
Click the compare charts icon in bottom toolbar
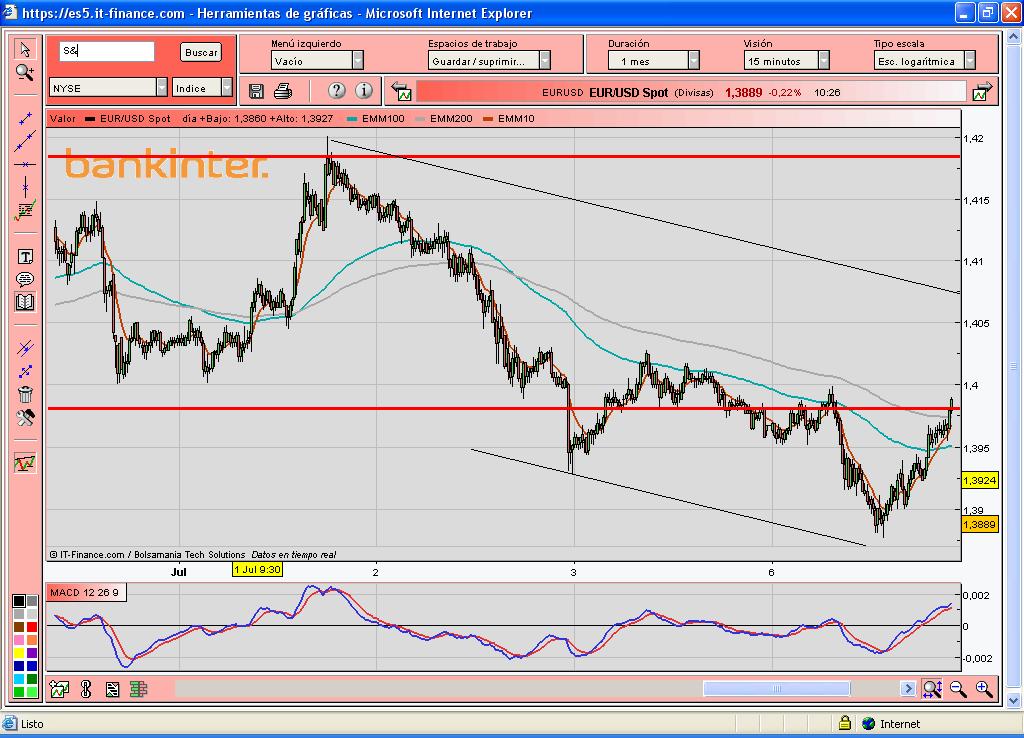[112, 688]
